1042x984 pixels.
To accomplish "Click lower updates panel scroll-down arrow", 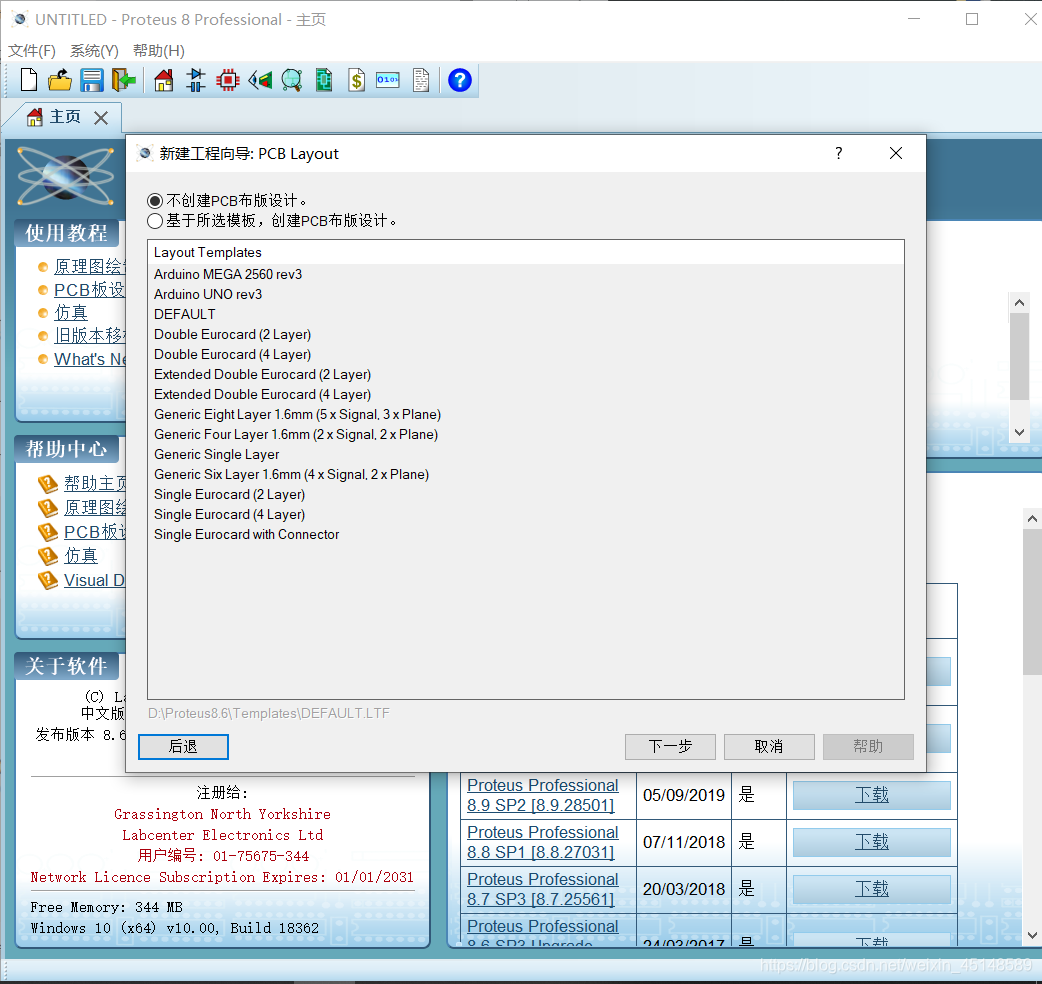I will click(1032, 935).
